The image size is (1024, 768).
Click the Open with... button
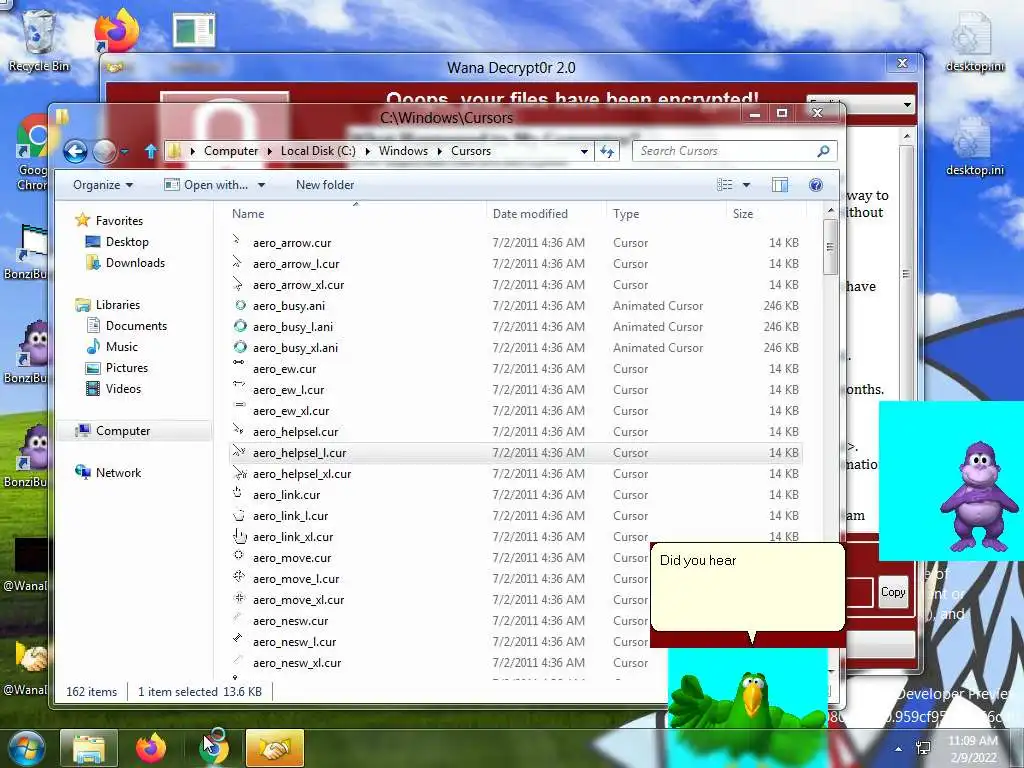(x=208, y=185)
